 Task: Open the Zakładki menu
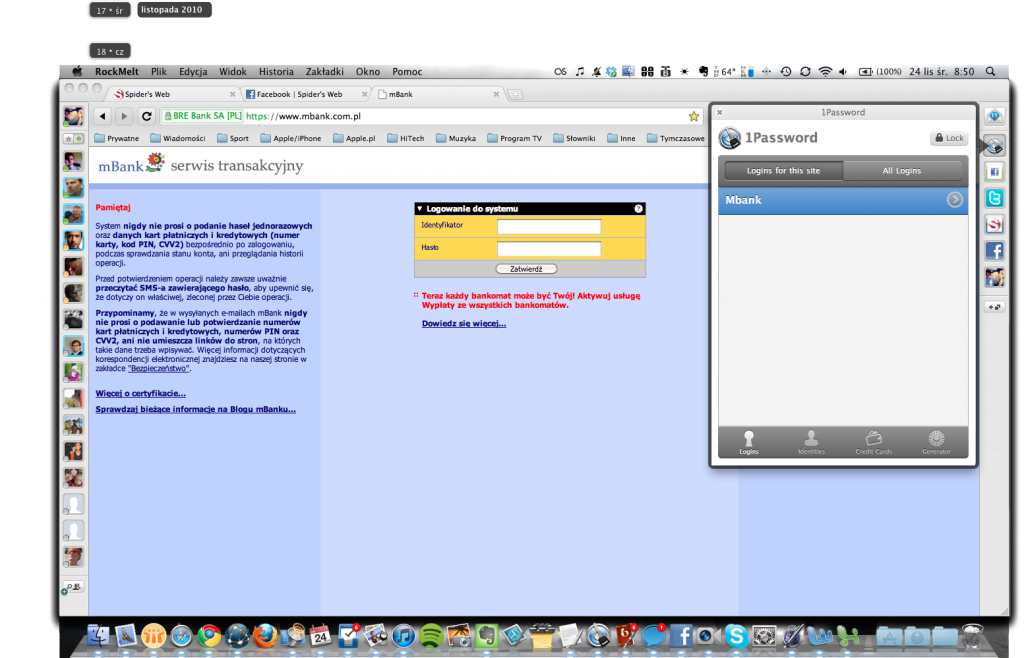(325, 72)
